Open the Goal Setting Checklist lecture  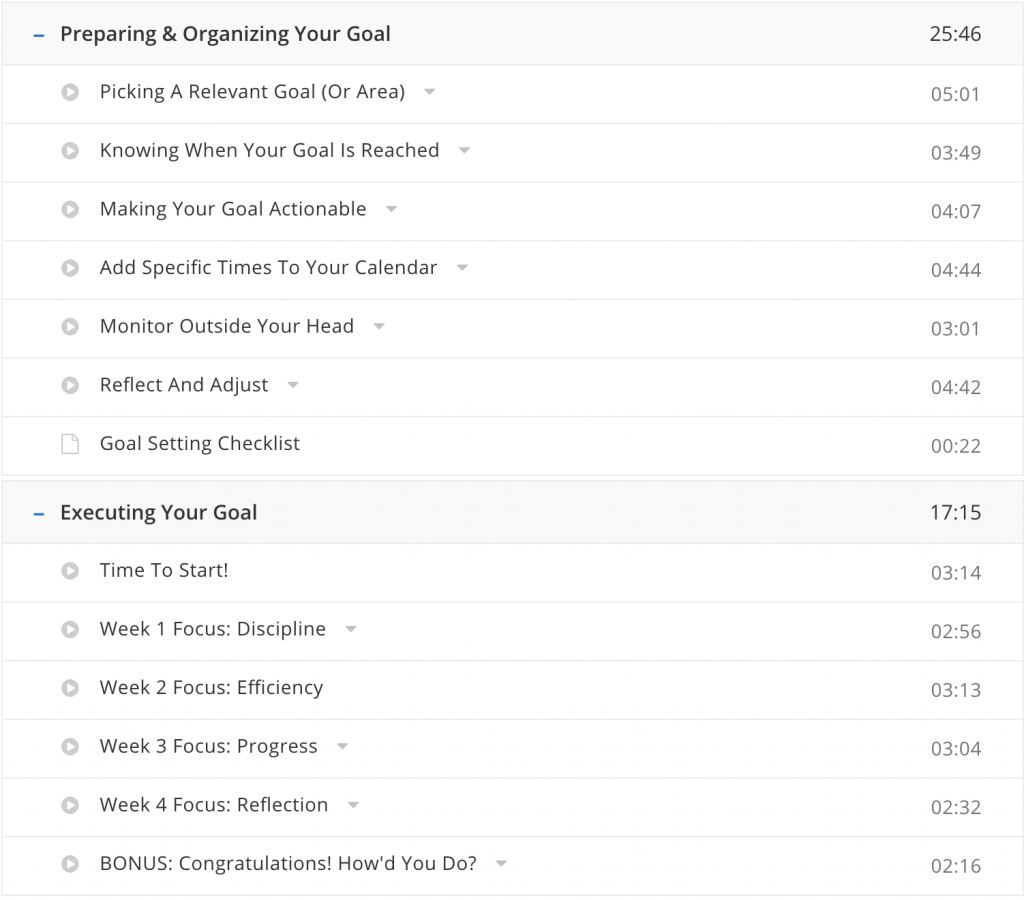click(200, 444)
